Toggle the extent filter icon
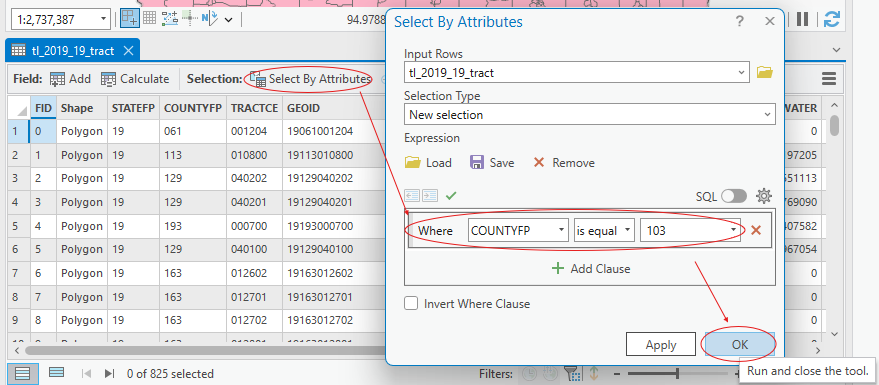Image resolution: width=879 pixels, height=385 pixels. pos(594,373)
